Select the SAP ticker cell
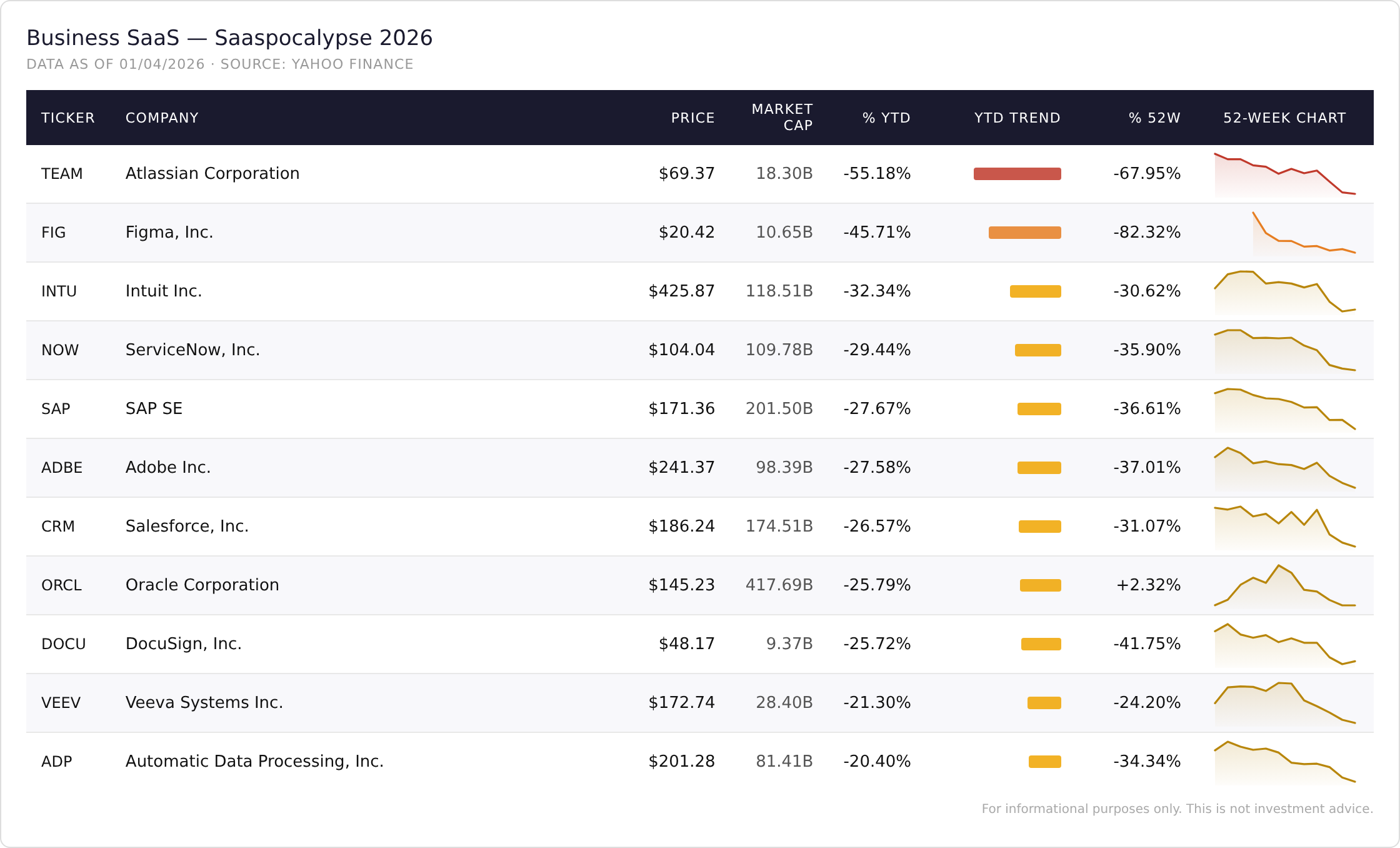The height and width of the screenshot is (848, 1400). pyautogui.click(x=56, y=408)
